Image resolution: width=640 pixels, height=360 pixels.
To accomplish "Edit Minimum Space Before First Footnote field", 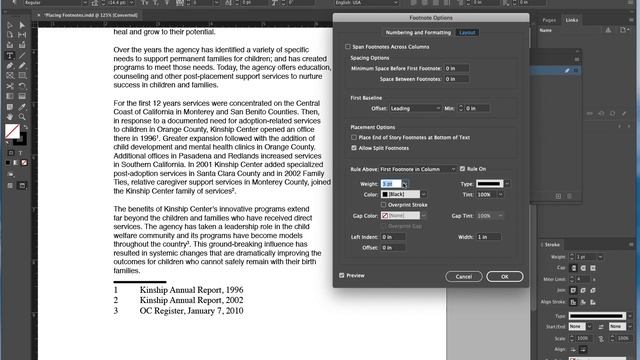I will pyautogui.click(x=456, y=68).
